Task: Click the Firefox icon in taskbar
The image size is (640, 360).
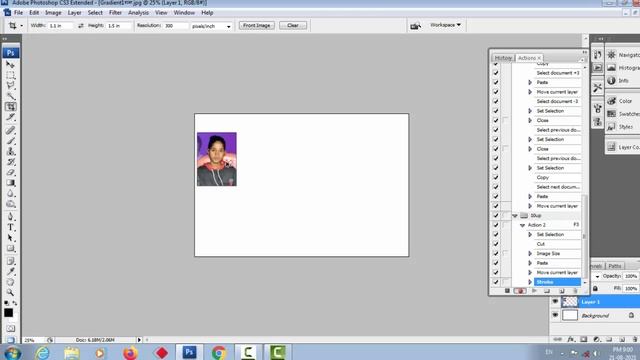Action: pos(130,352)
